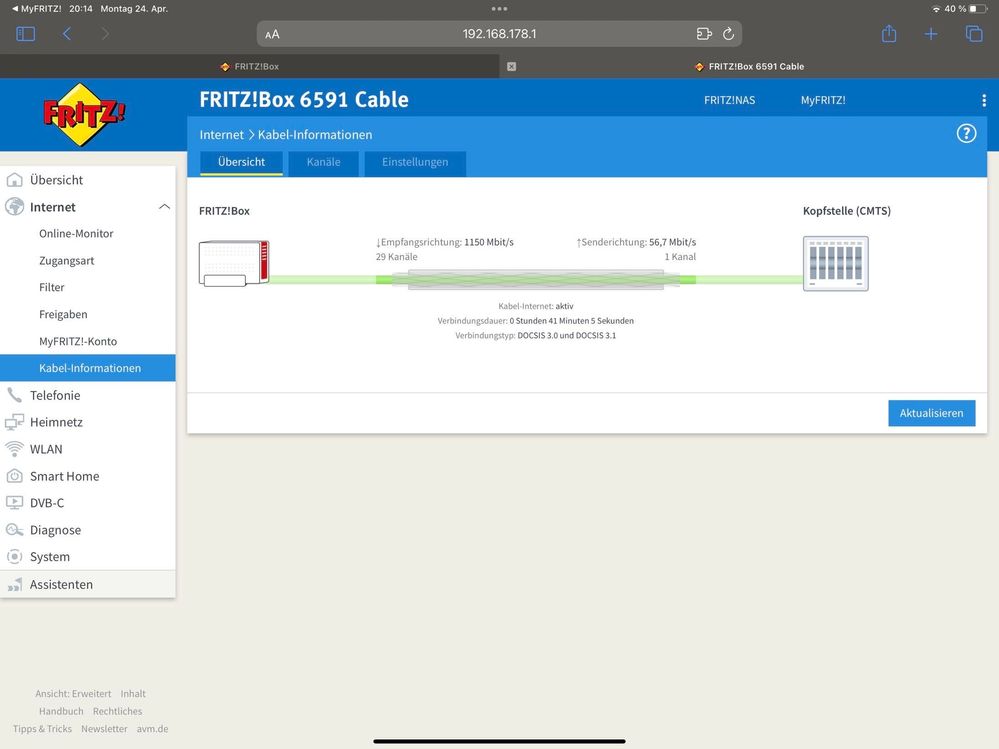Open the Newsletter footer link

tap(104, 729)
